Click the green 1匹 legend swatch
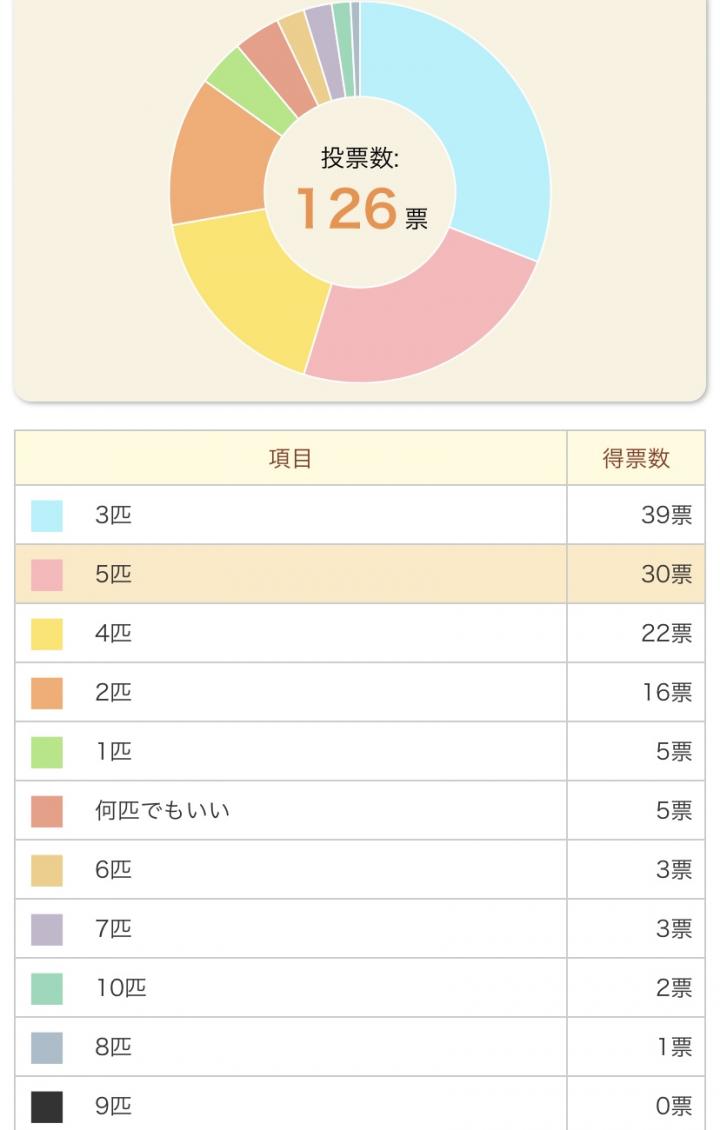The image size is (720, 1130). pyautogui.click(x=47, y=752)
